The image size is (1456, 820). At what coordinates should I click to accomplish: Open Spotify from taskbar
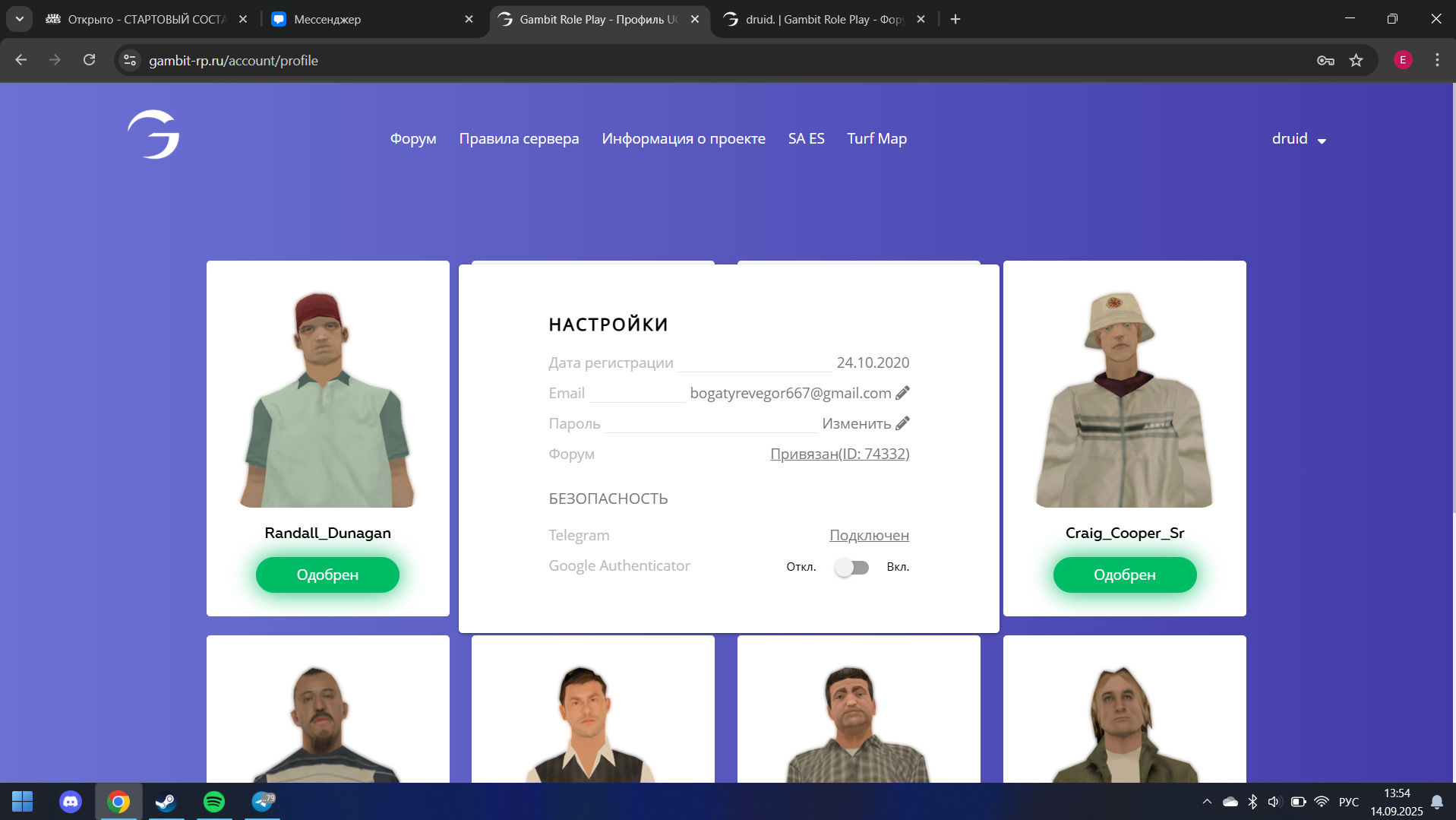[214, 802]
